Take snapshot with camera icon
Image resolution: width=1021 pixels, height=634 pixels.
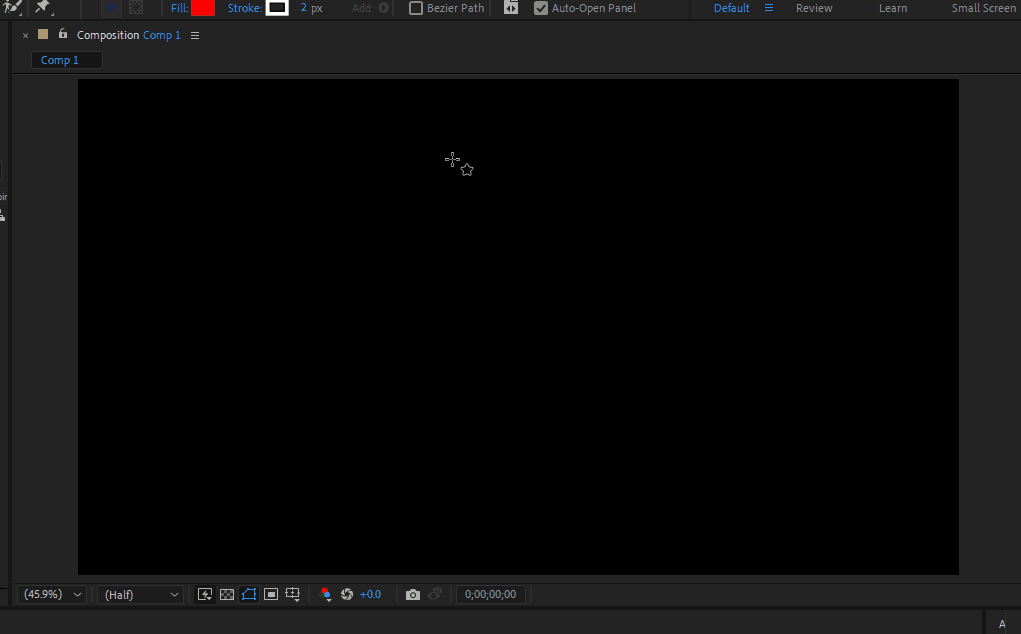[413, 594]
